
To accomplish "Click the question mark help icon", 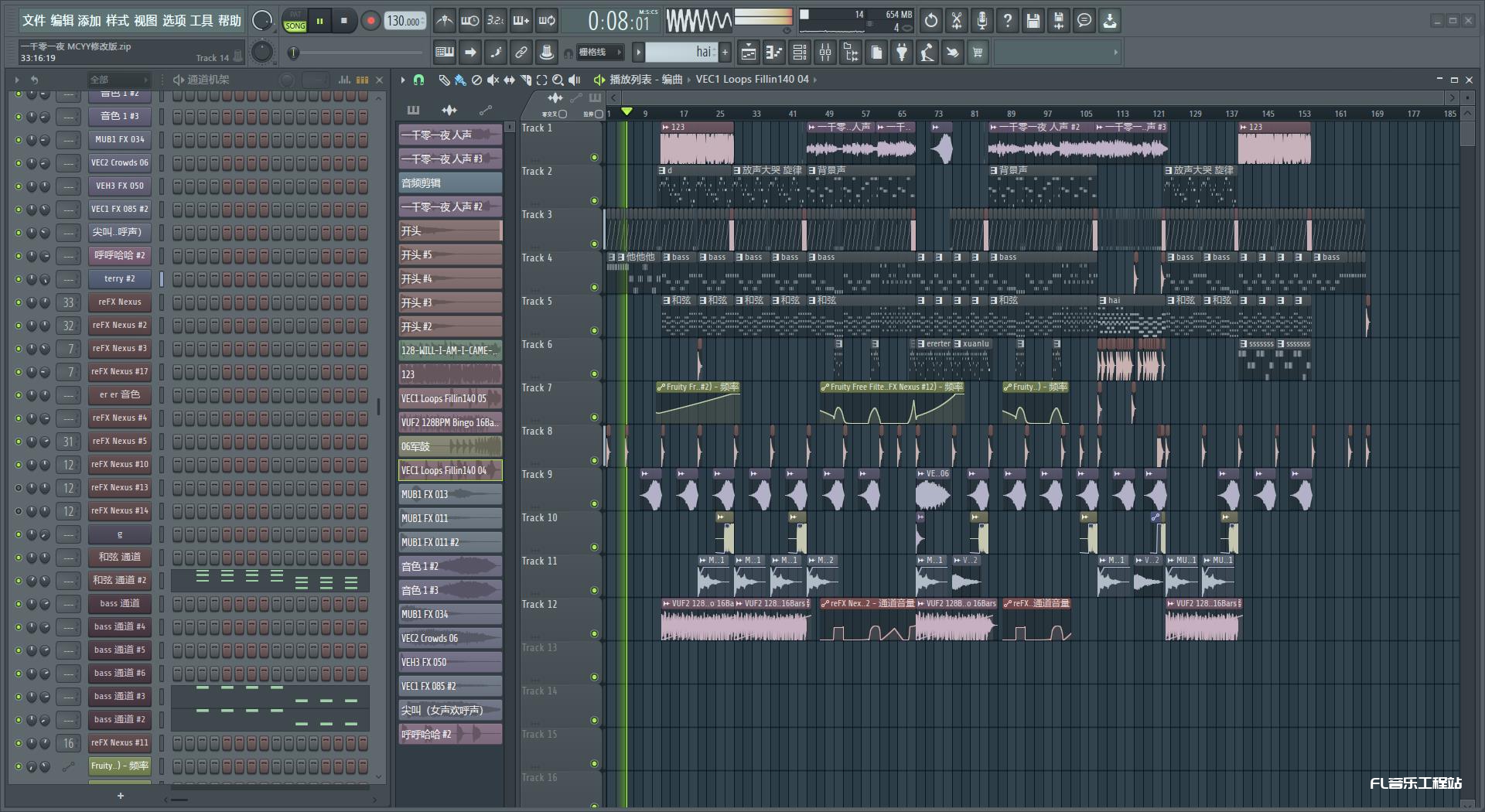I will (x=1008, y=21).
